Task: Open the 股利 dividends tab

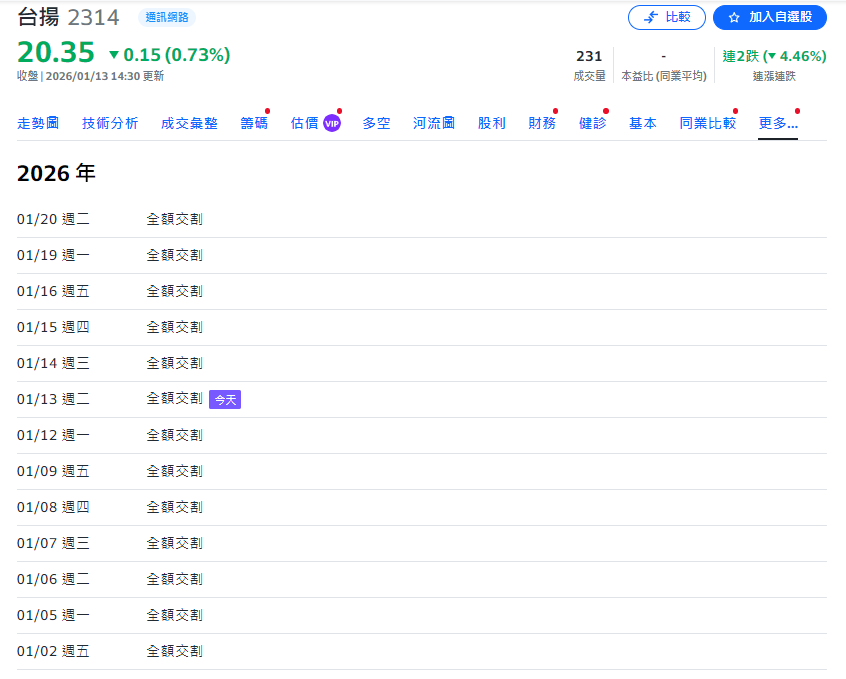Action: tap(491, 123)
